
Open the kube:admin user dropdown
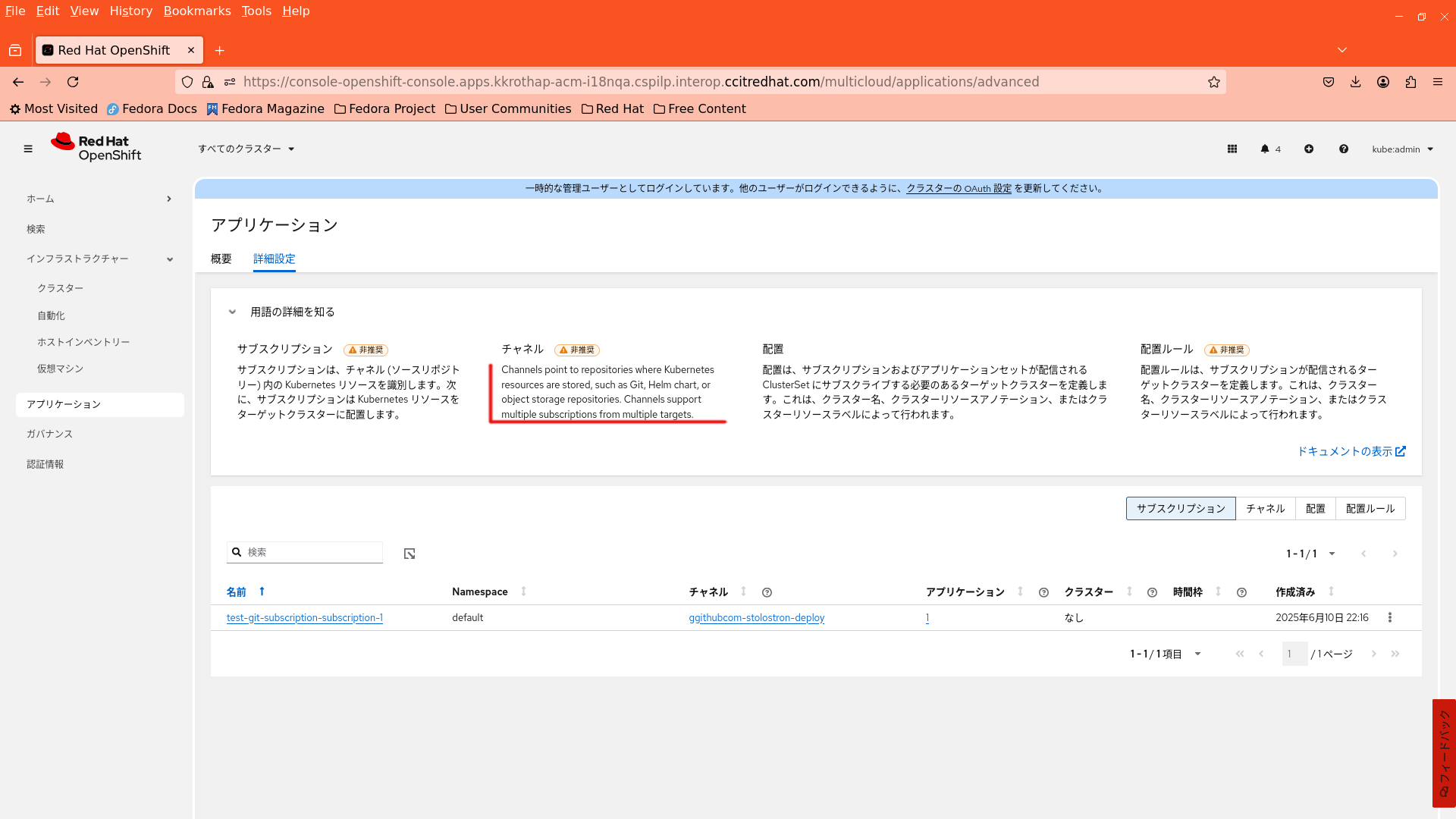click(x=1402, y=149)
